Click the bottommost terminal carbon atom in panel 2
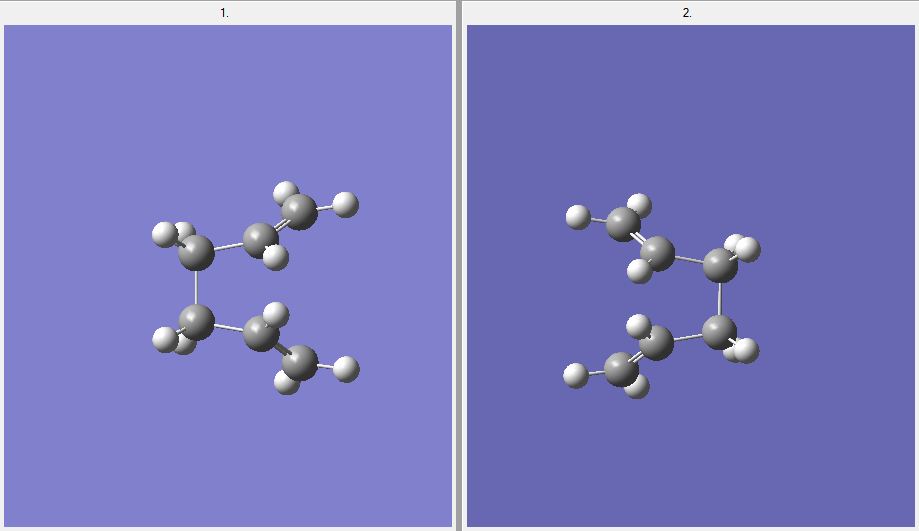 [x=622, y=369]
